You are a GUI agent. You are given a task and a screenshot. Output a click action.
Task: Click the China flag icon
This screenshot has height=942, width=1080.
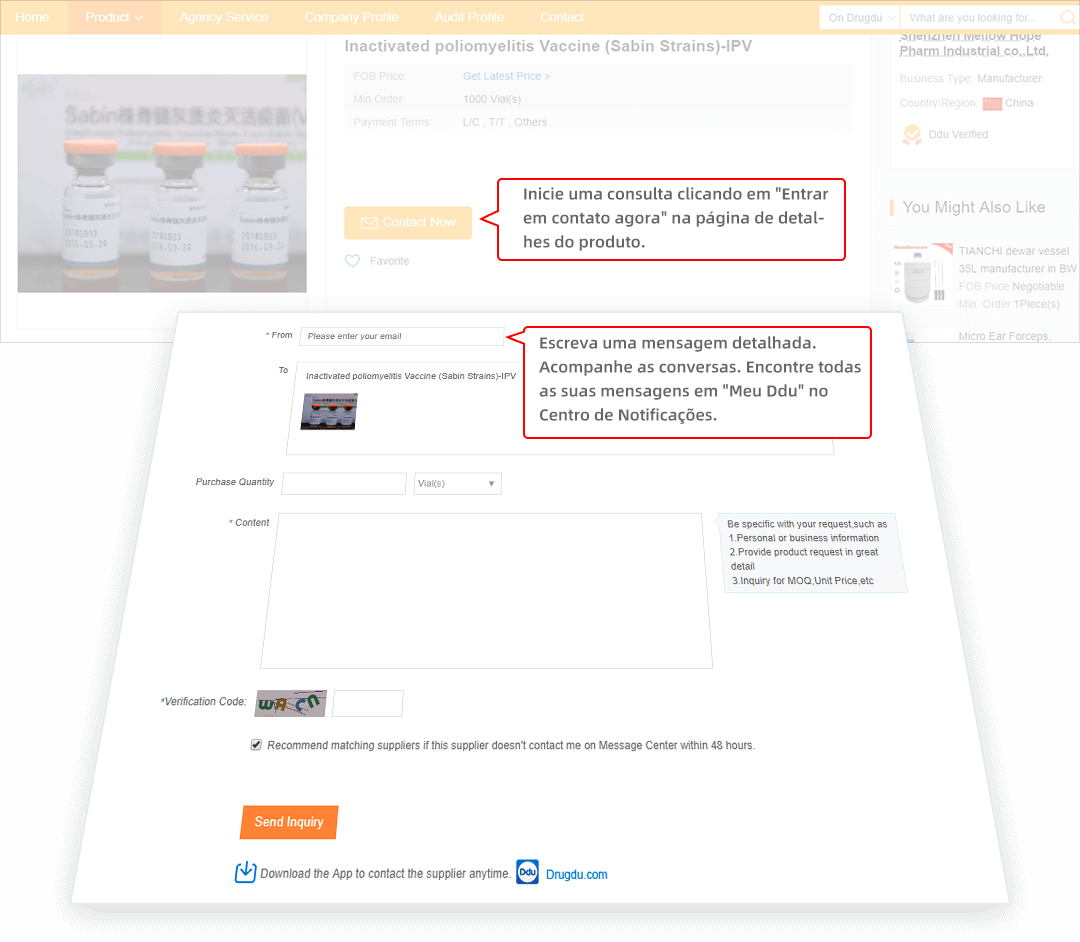(x=992, y=103)
